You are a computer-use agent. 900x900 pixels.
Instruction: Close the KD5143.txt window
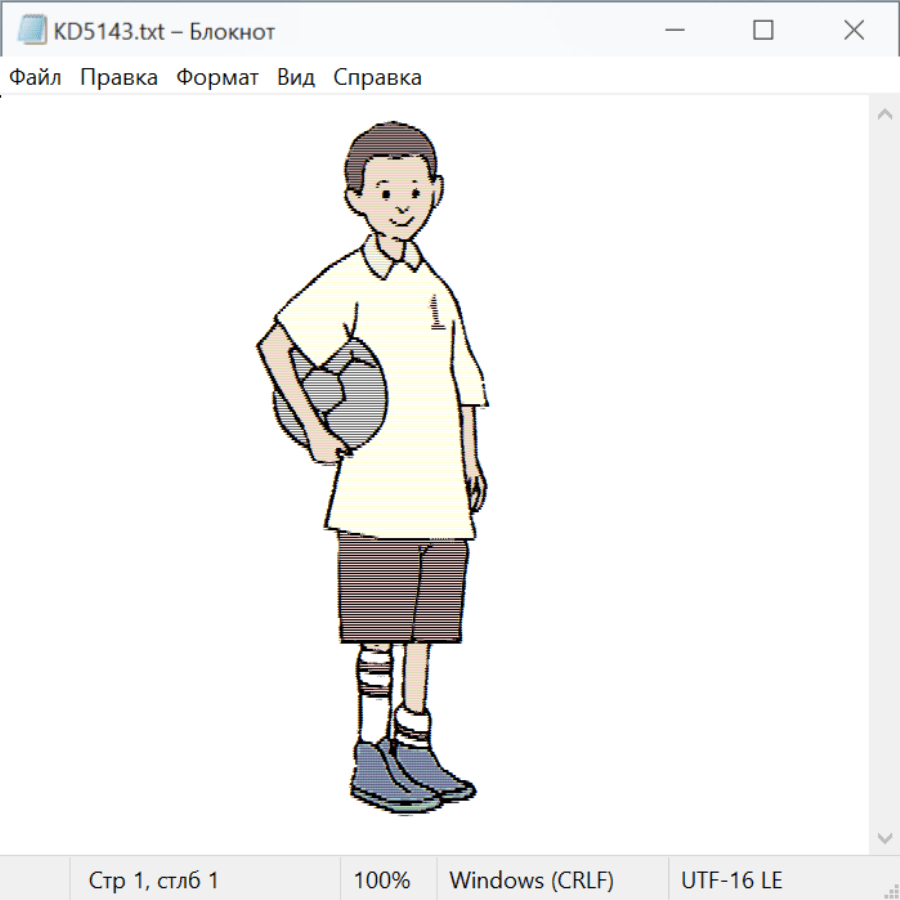point(854,31)
